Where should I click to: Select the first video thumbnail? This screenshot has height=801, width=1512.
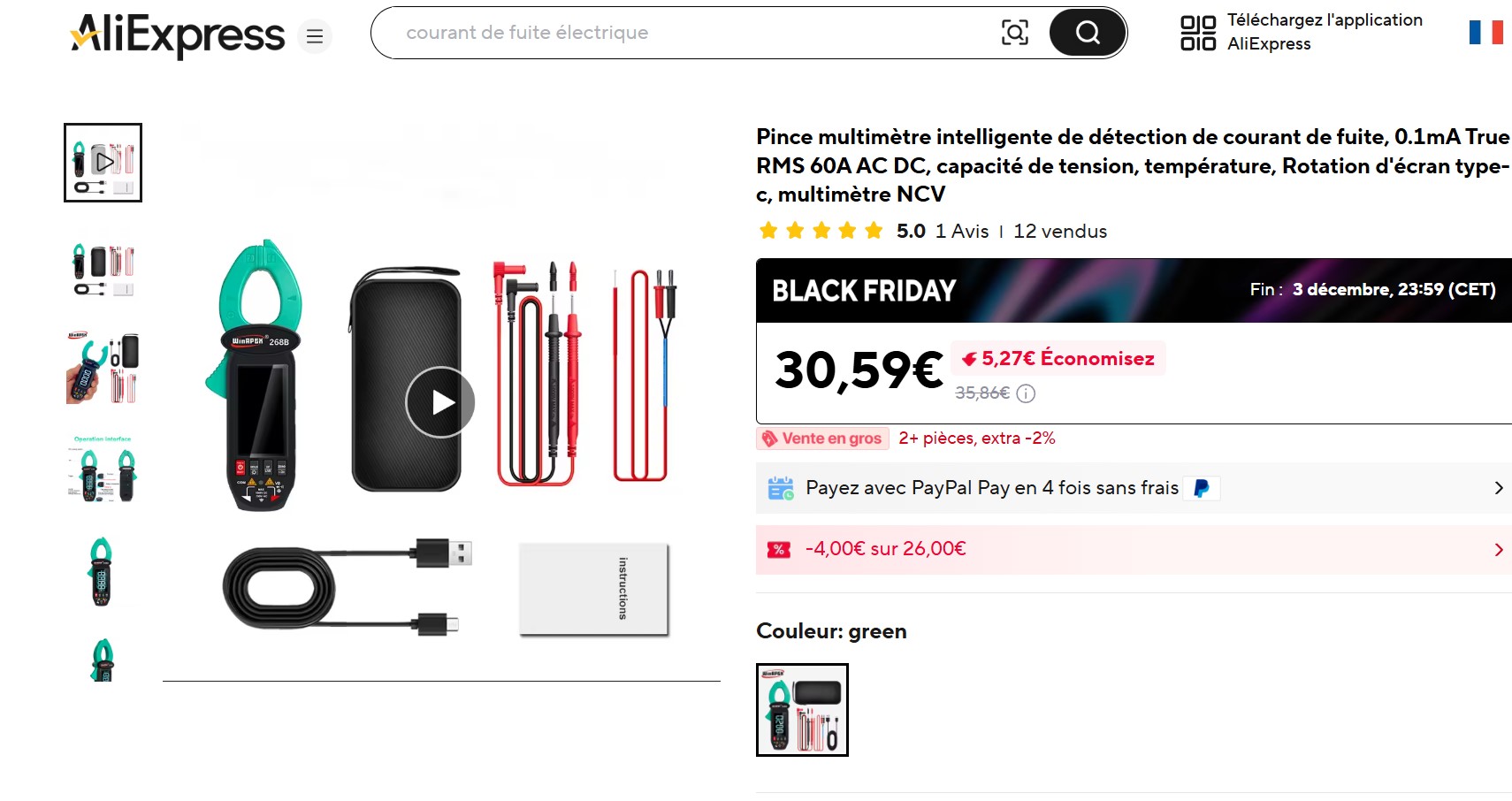coord(103,163)
